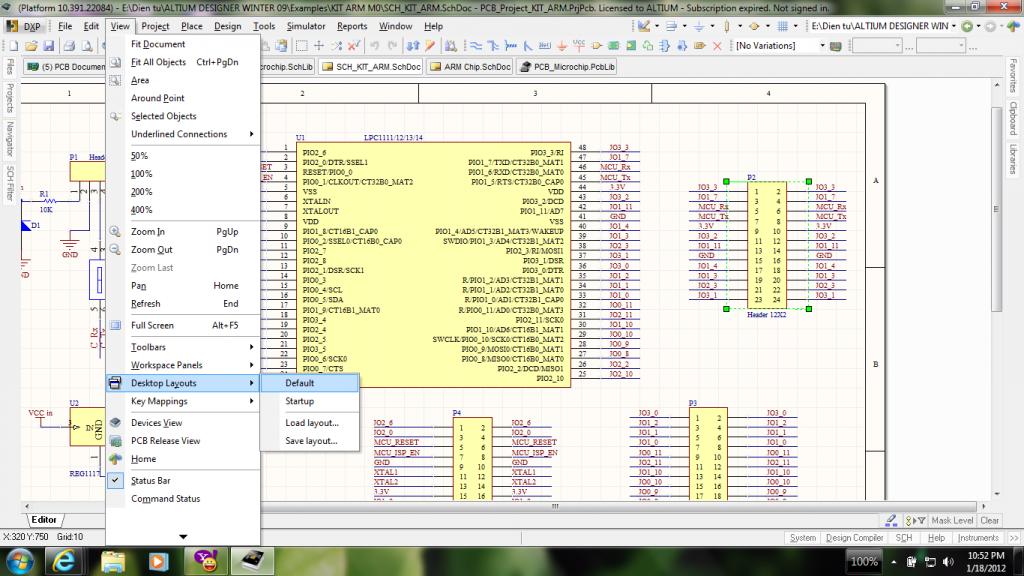Click the Home cloud icon at top right

coord(1012,27)
